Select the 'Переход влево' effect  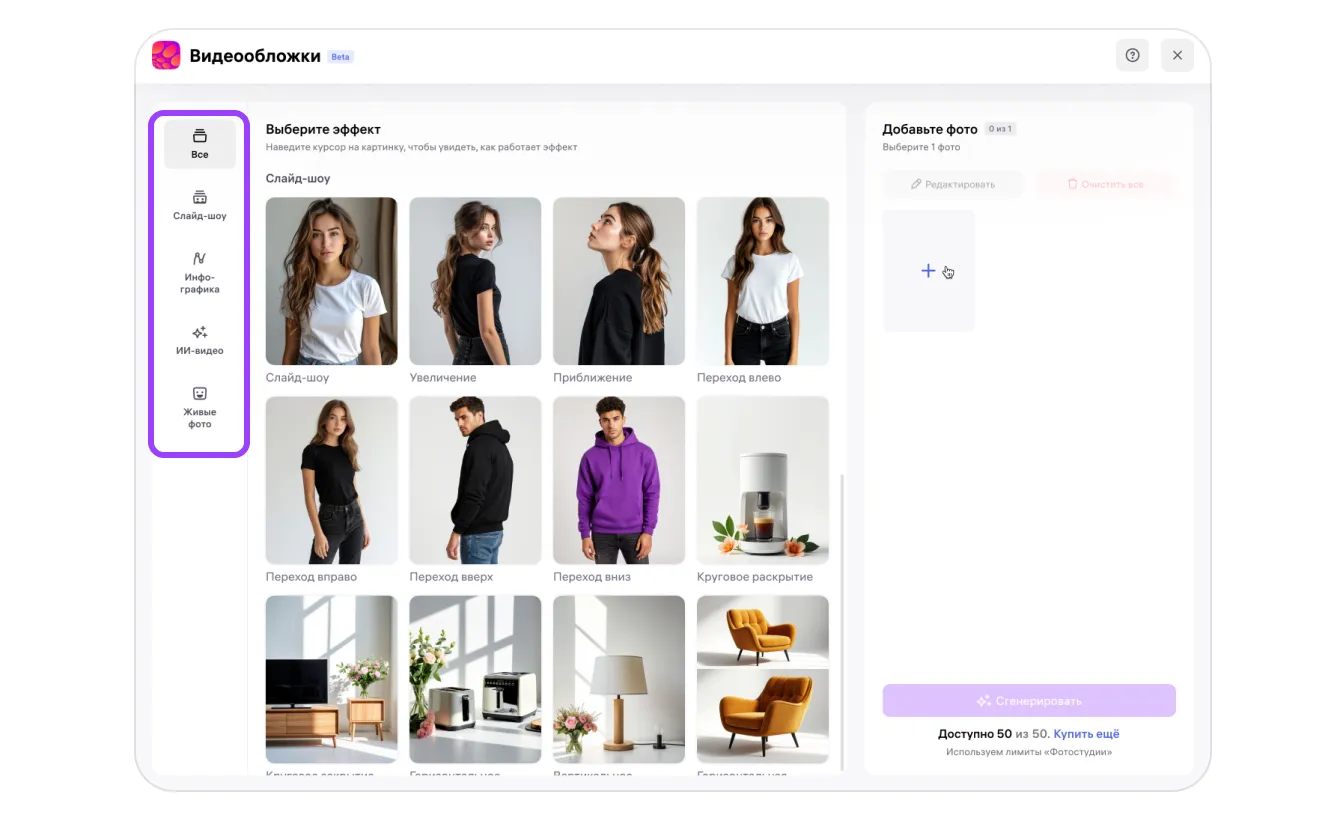coord(762,281)
